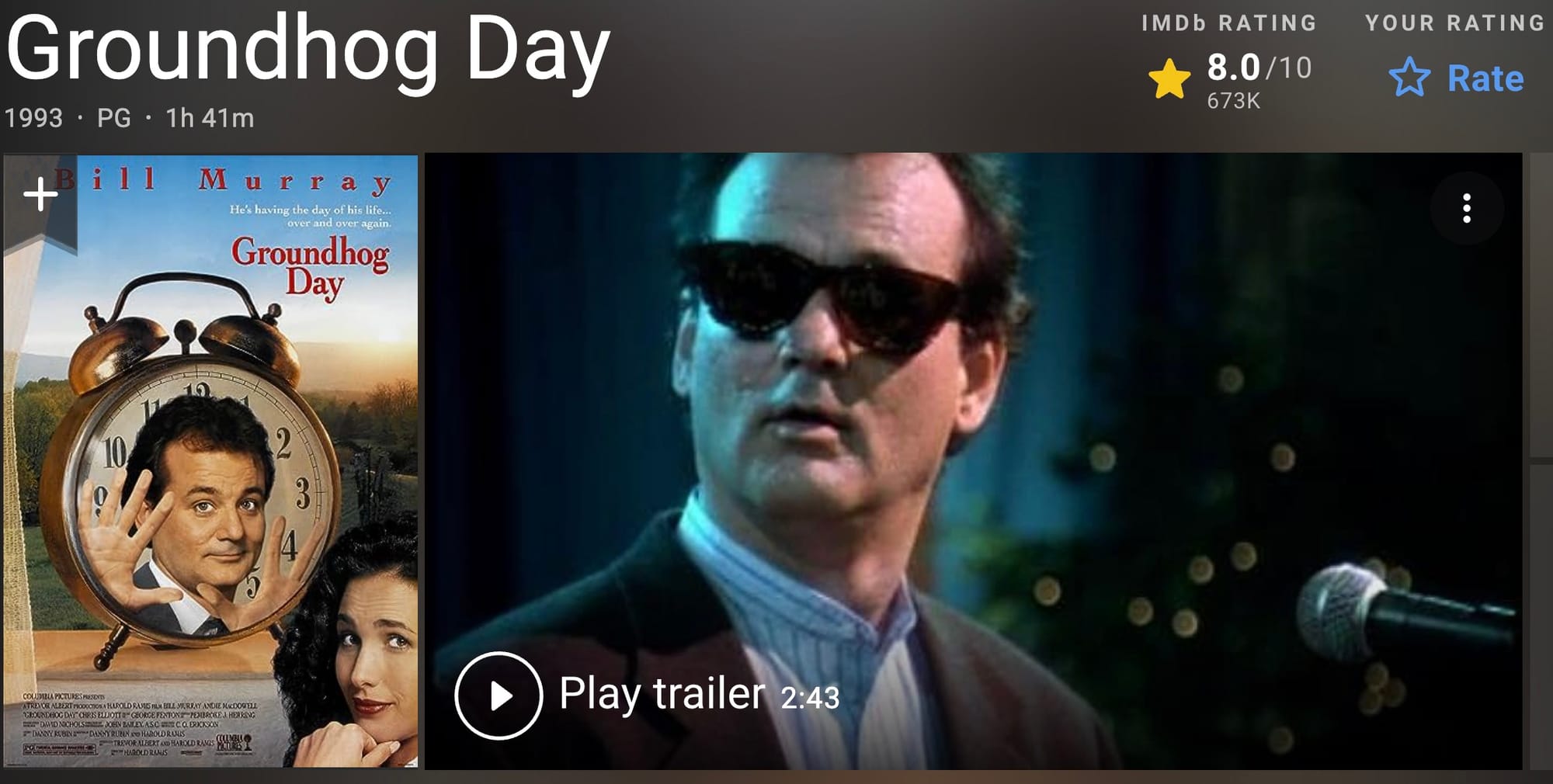This screenshot has height=784, width=1553.
Task: Click the 'YOUR RATING' heading
Action: (x=1454, y=23)
